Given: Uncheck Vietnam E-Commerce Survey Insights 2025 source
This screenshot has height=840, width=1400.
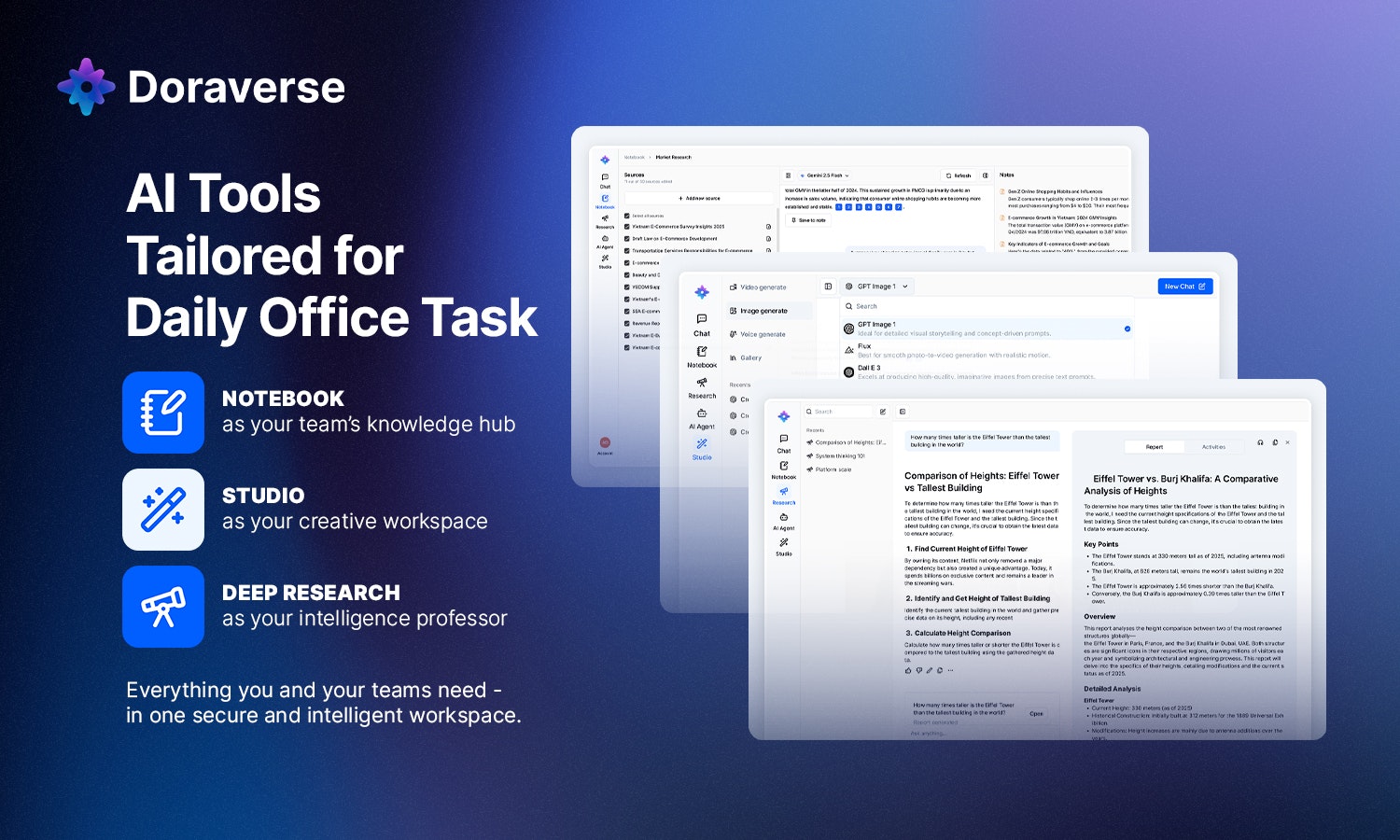Looking at the screenshot, I should [627, 227].
